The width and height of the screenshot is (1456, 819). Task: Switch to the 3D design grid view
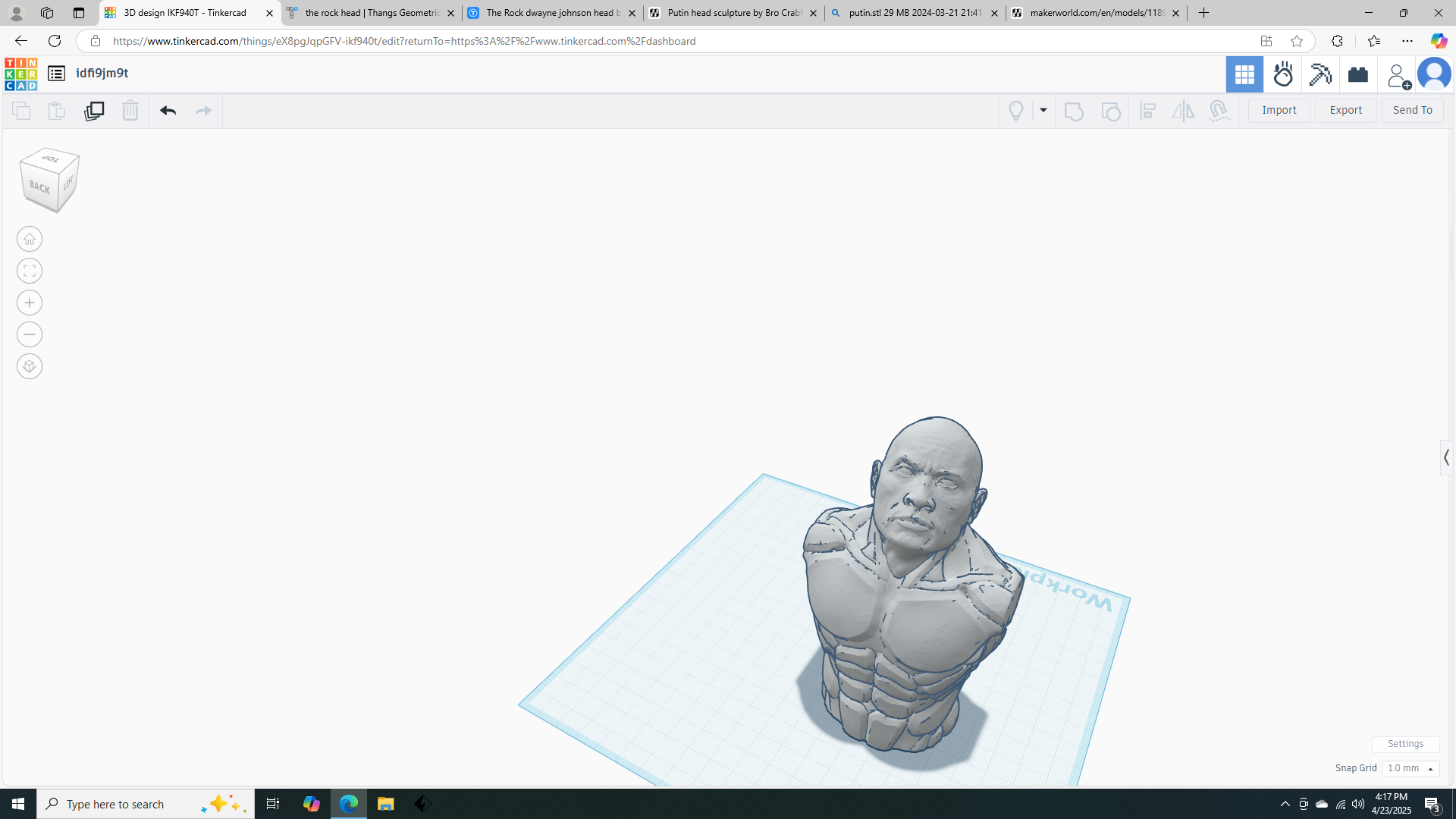click(x=1244, y=74)
